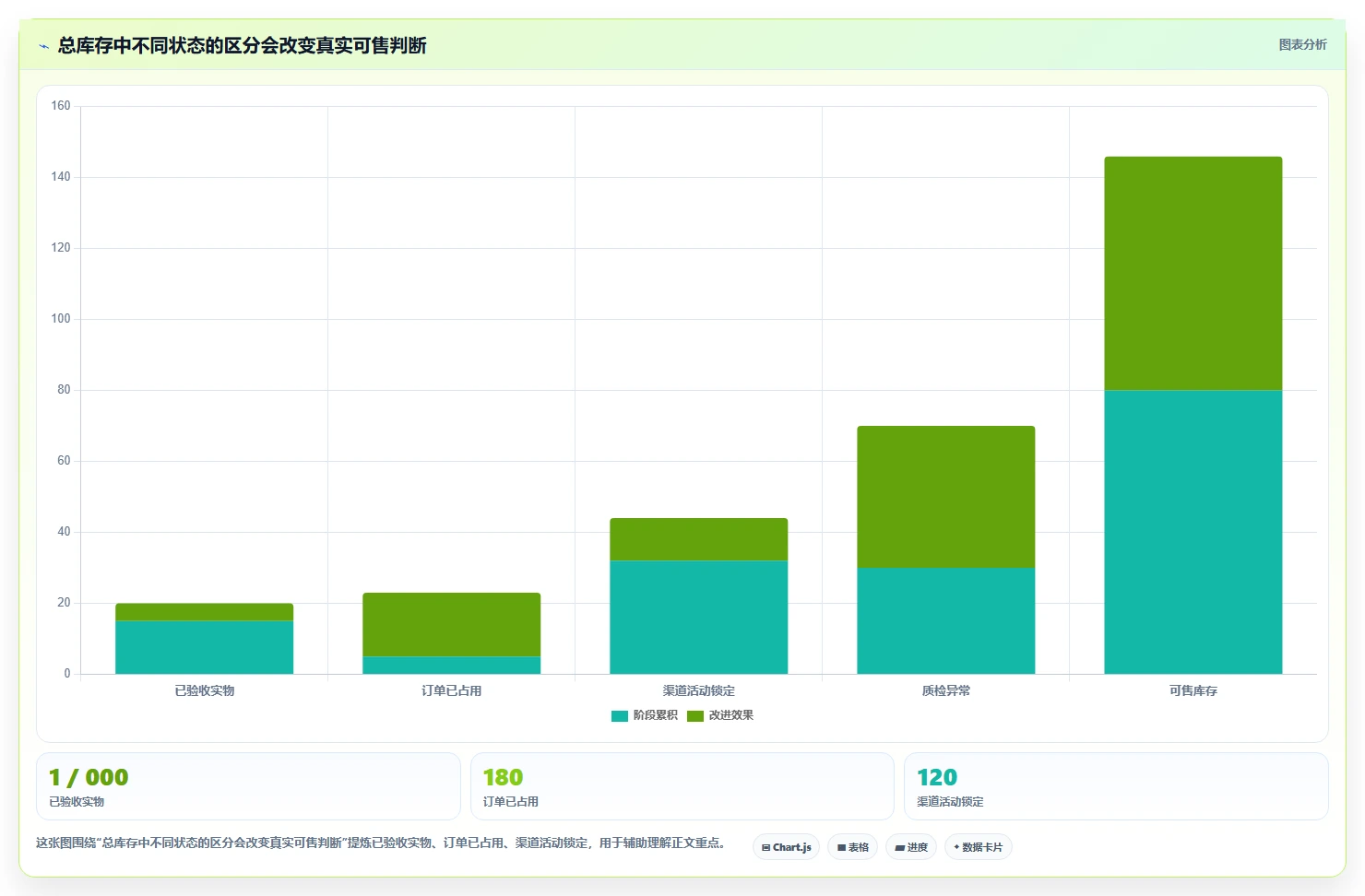Click the 120 y-axis tick label

coord(61,248)
